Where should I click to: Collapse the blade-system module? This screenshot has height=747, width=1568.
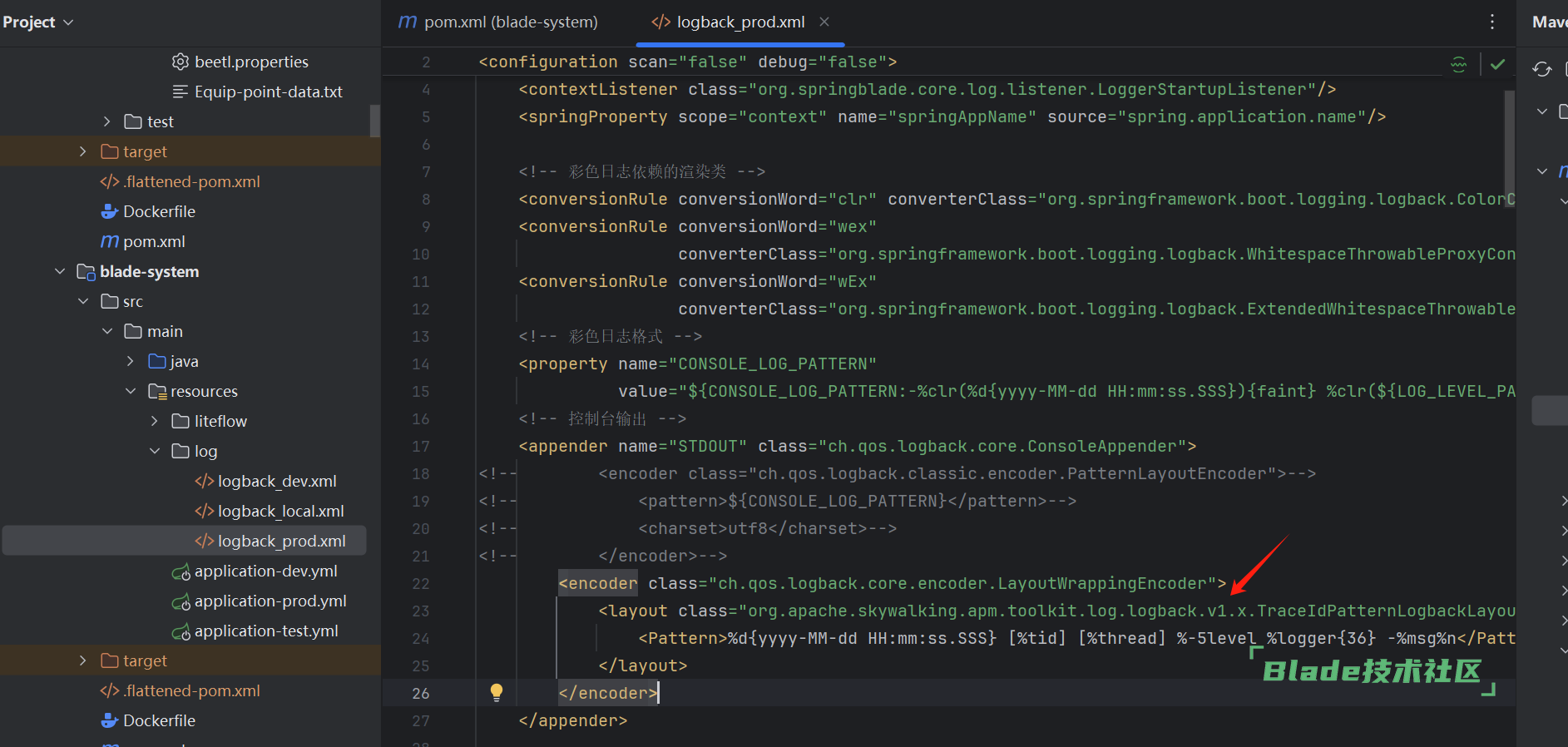[59, 271]
